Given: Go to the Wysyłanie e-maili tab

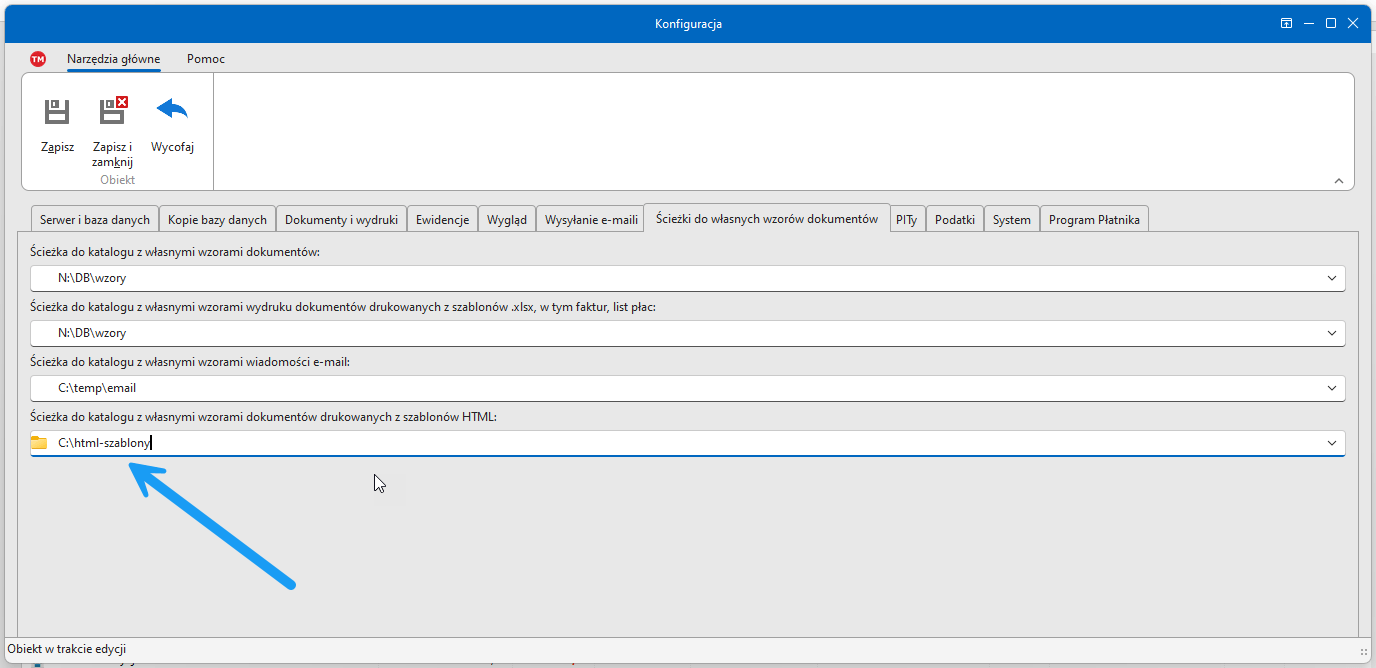Looking at the screenshot, I should (591, 220).
